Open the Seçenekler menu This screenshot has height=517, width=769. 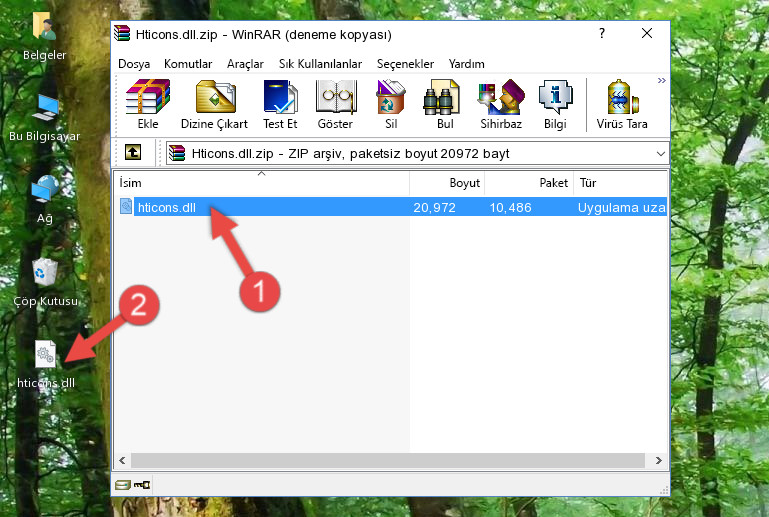405,64
